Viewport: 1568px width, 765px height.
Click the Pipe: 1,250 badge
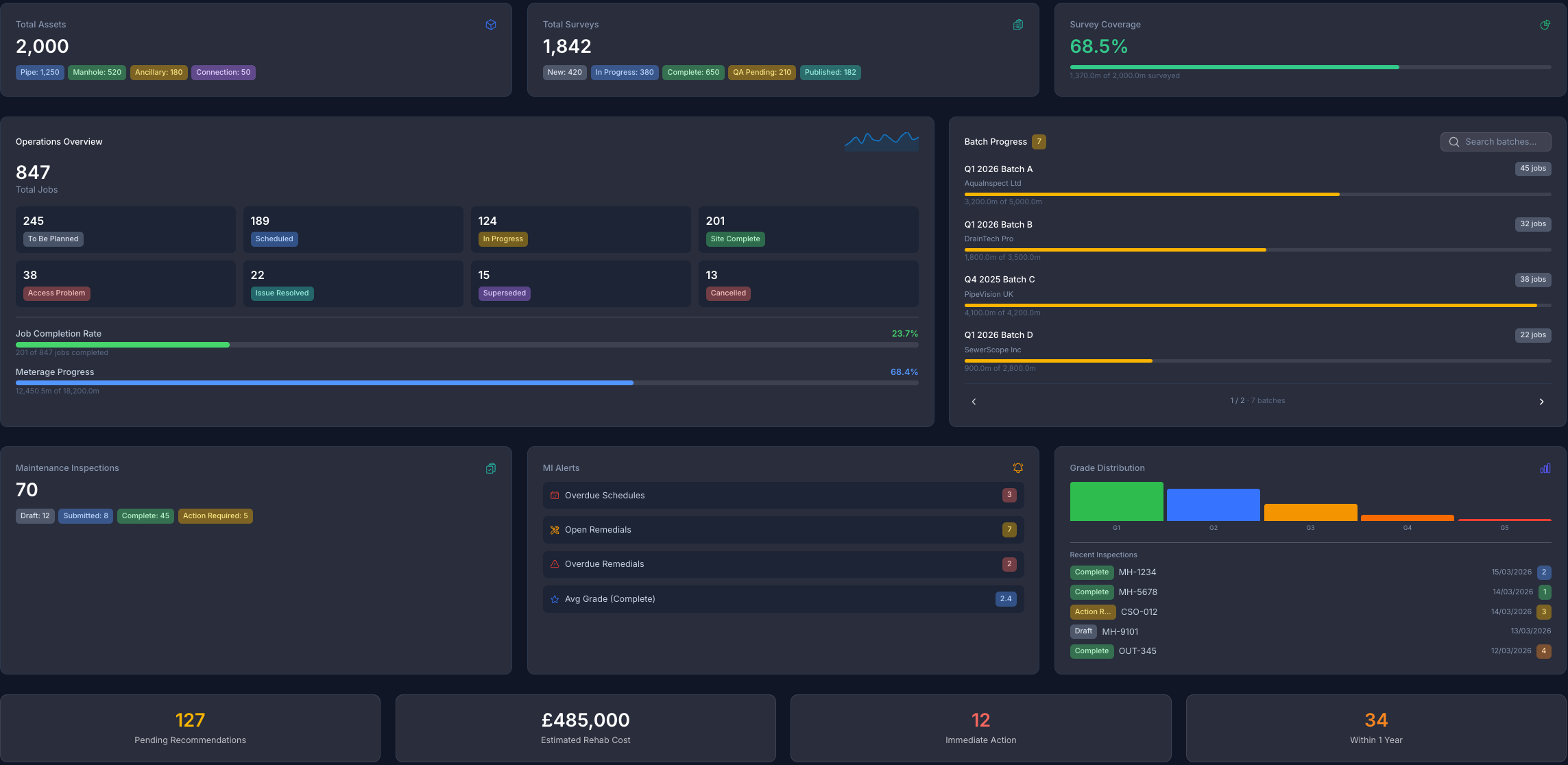coord(40,73)
